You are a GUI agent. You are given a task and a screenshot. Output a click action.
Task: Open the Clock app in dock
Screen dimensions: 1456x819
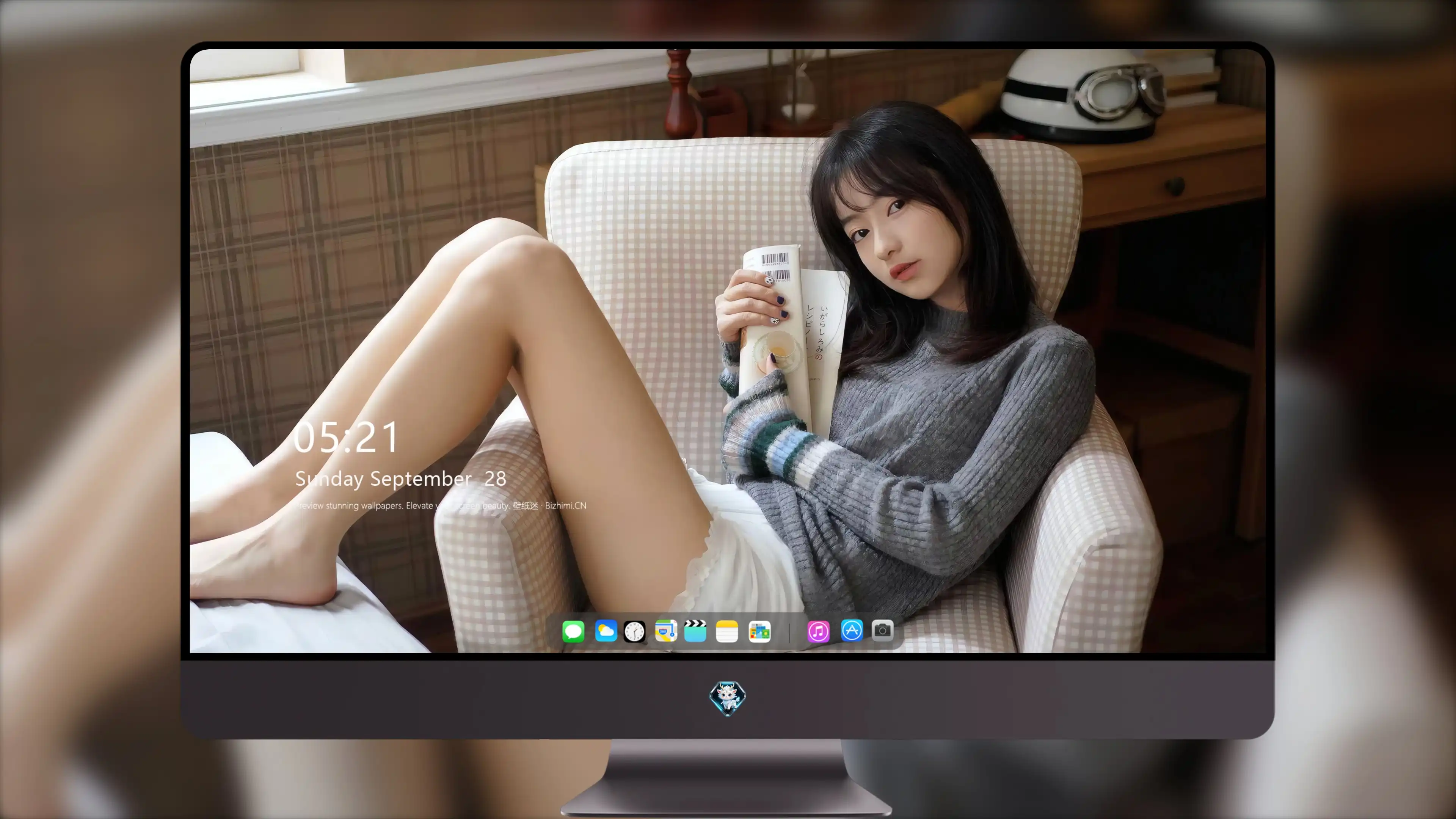tap(634, 631)
